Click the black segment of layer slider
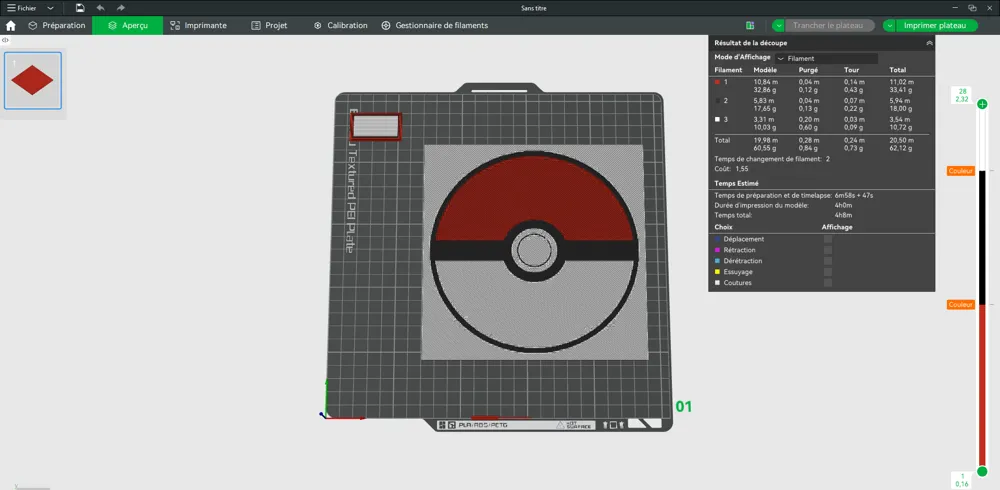Screen dimensions: 1000x490 (982, 237)
